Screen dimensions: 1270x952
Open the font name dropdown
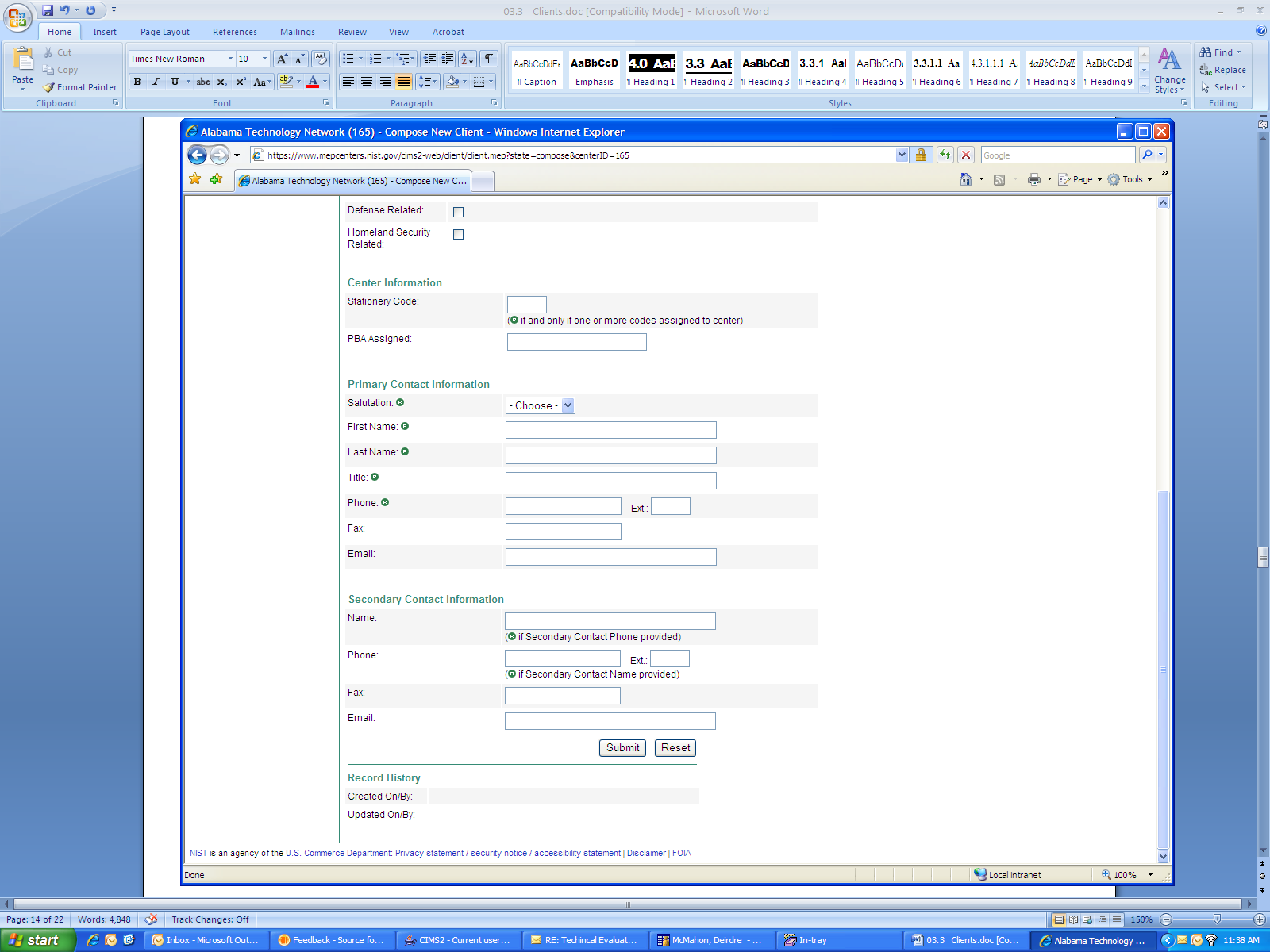coord(230,59)
